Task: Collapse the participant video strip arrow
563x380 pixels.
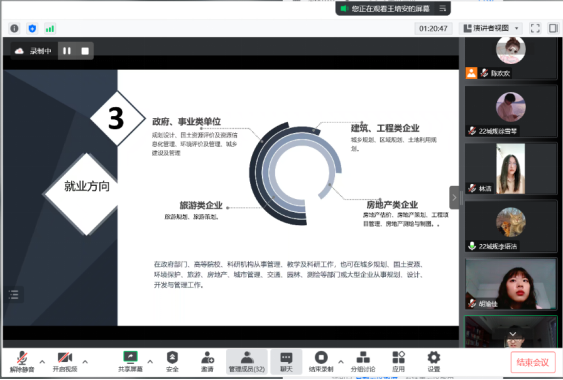Action: 454,198
